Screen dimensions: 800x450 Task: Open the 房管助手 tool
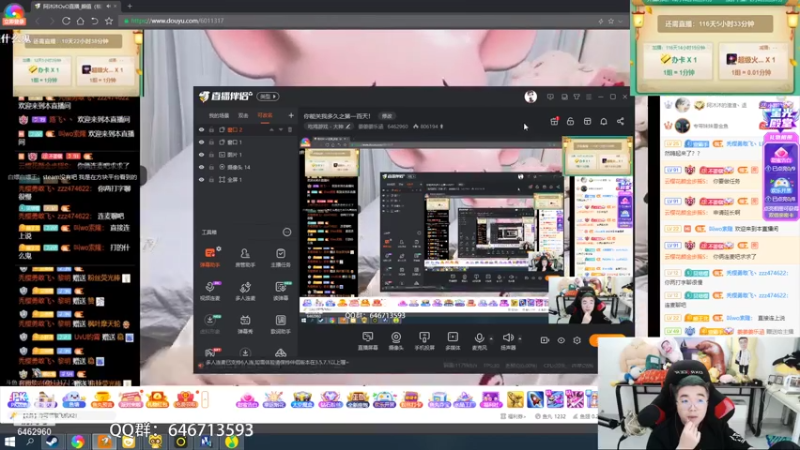(x=245, y=258)
